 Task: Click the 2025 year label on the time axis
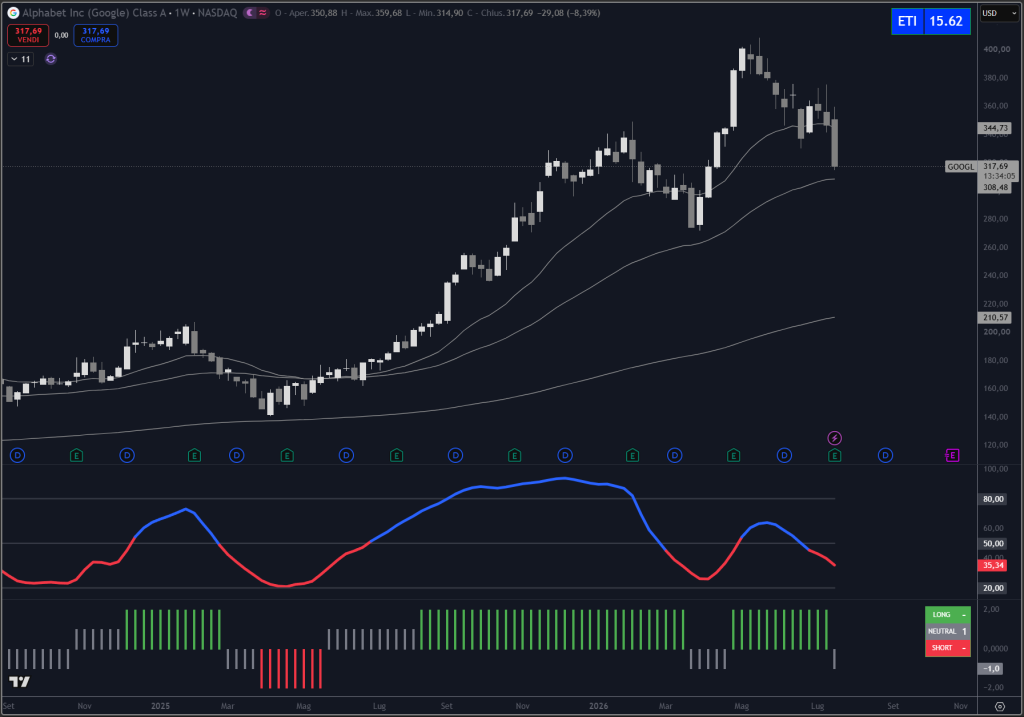pos(161,706)
